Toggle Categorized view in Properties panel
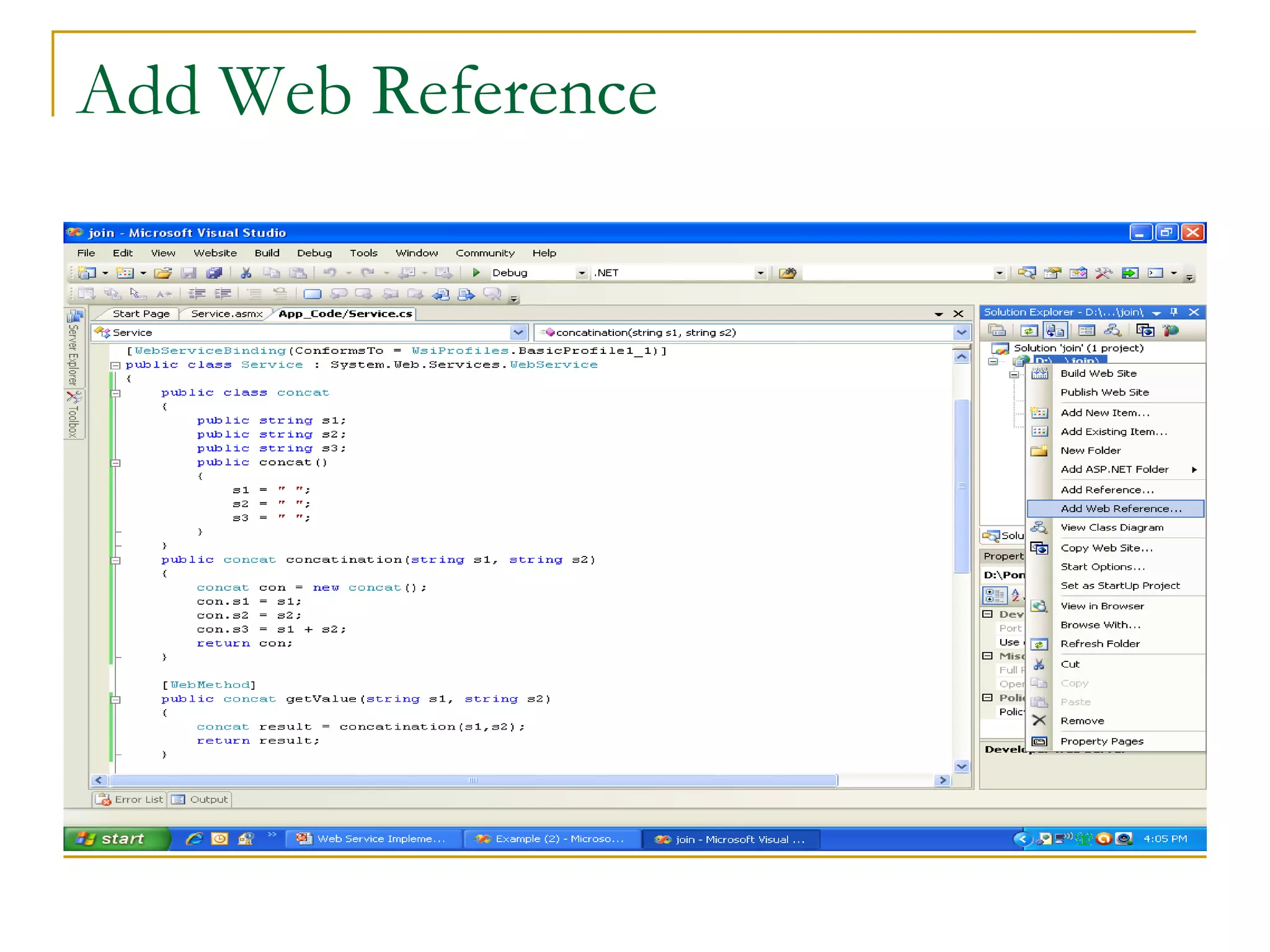Screen dimensions: 1270x952 [x=995, y=596]
